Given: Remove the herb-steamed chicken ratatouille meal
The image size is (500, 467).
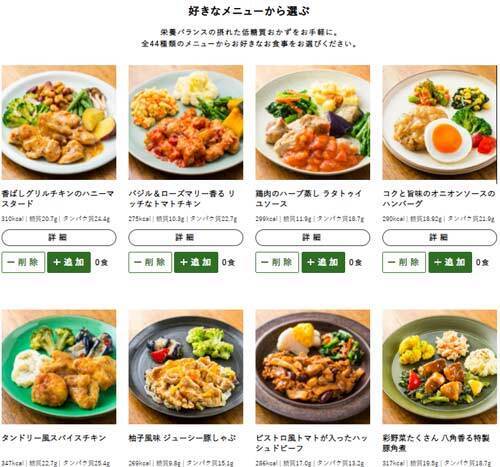Looking at the screenshot, I should click(277, 262).
